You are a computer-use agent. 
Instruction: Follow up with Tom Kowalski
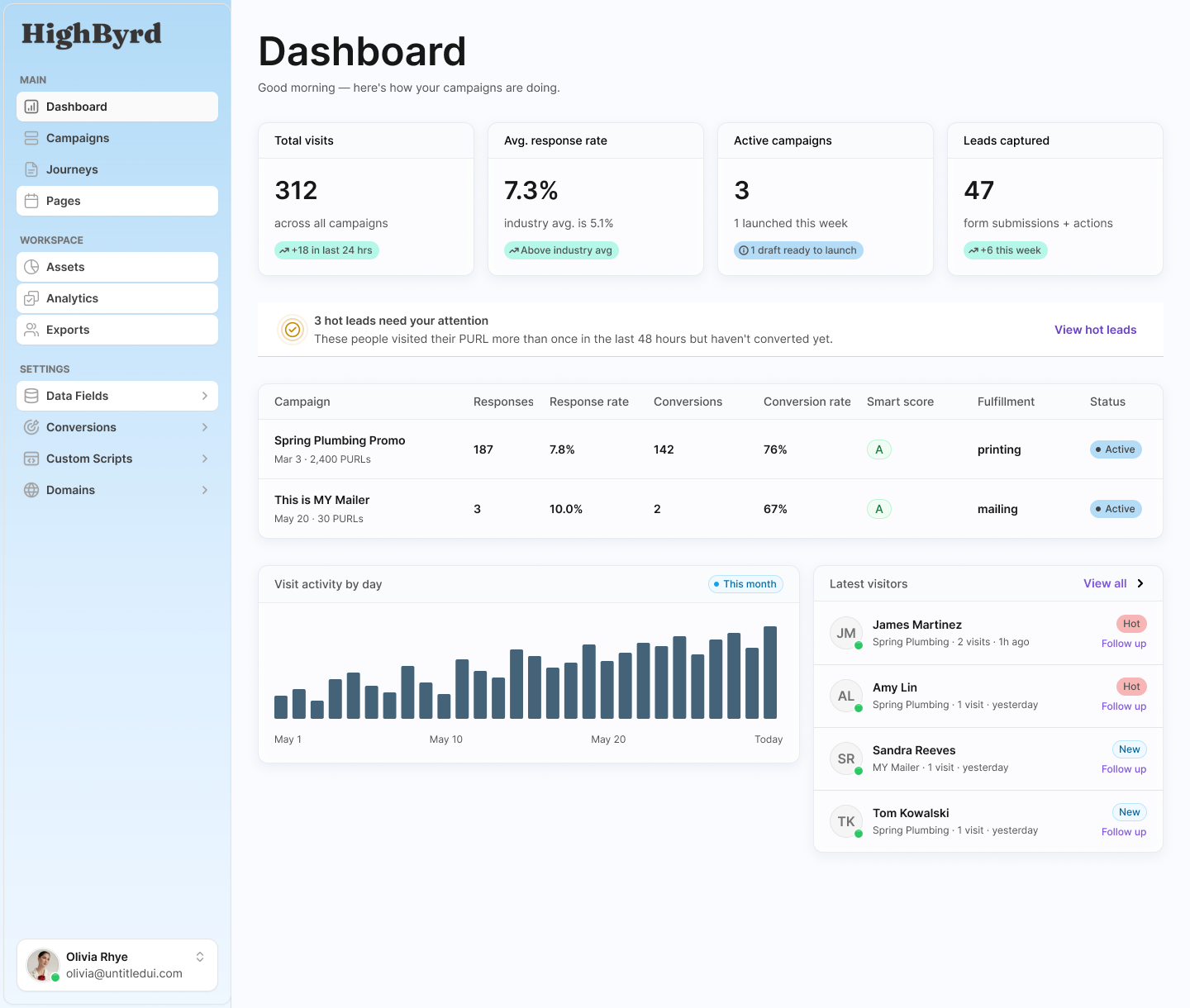click(1124, 832)
